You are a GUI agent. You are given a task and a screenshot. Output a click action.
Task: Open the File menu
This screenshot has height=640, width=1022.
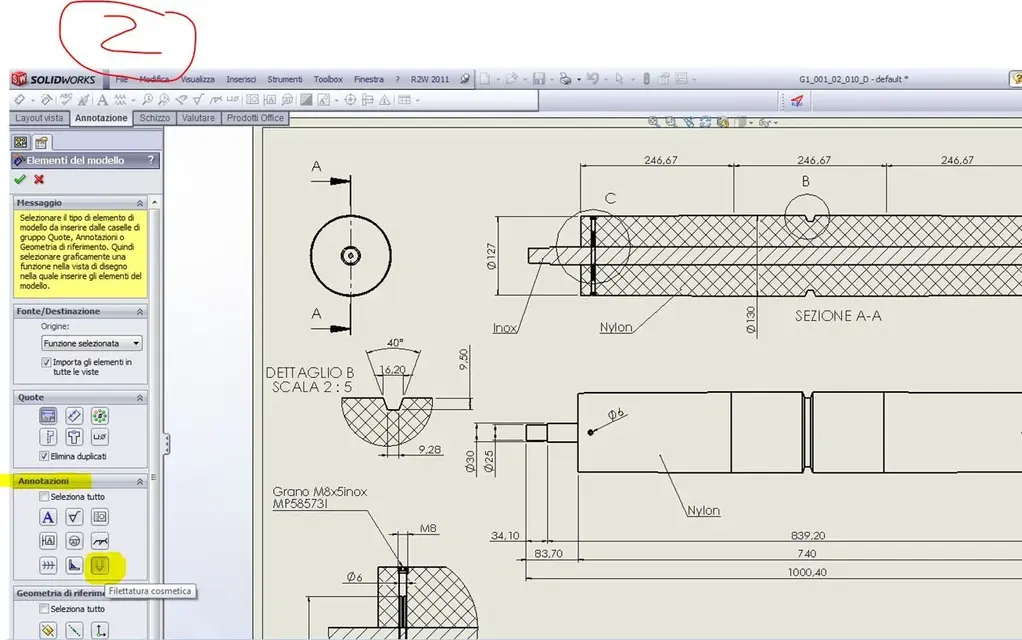click(122, 79)
